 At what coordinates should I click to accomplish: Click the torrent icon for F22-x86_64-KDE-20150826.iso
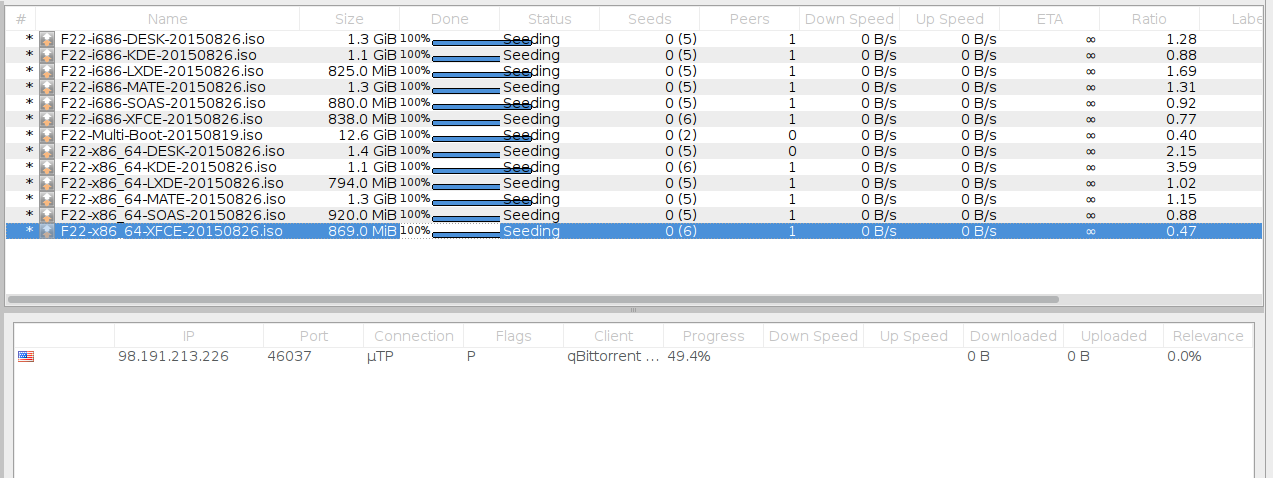47,167
